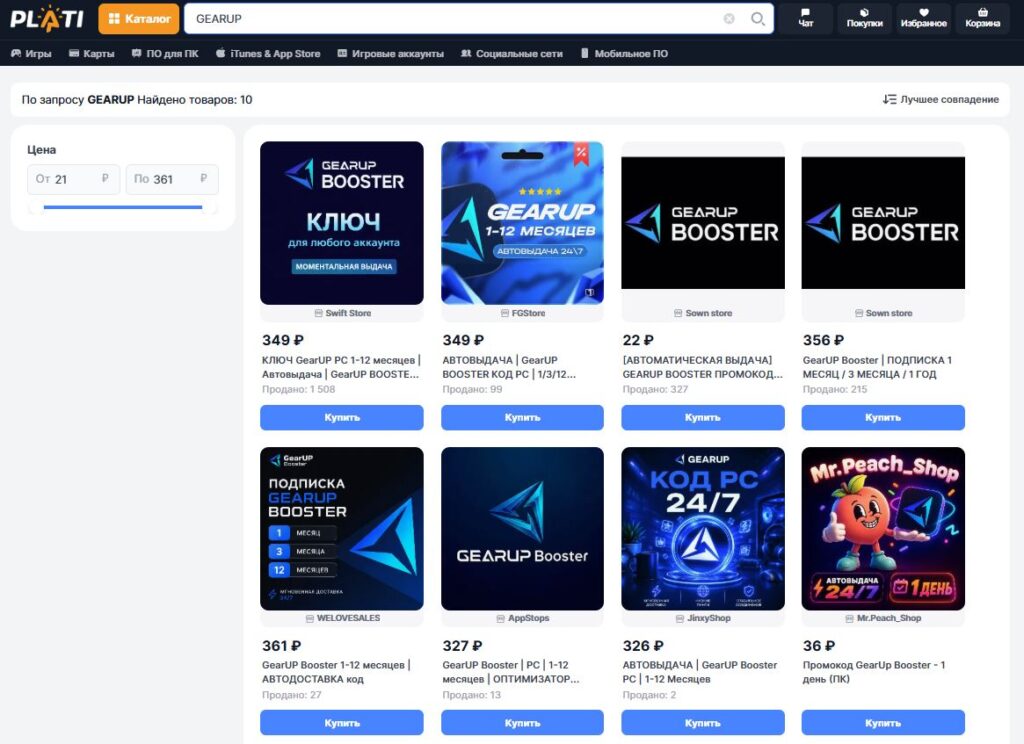The width and height of the screenshot is (1024, 744).
Task: Open the Корзина cart icon
Action: (982, 18)
